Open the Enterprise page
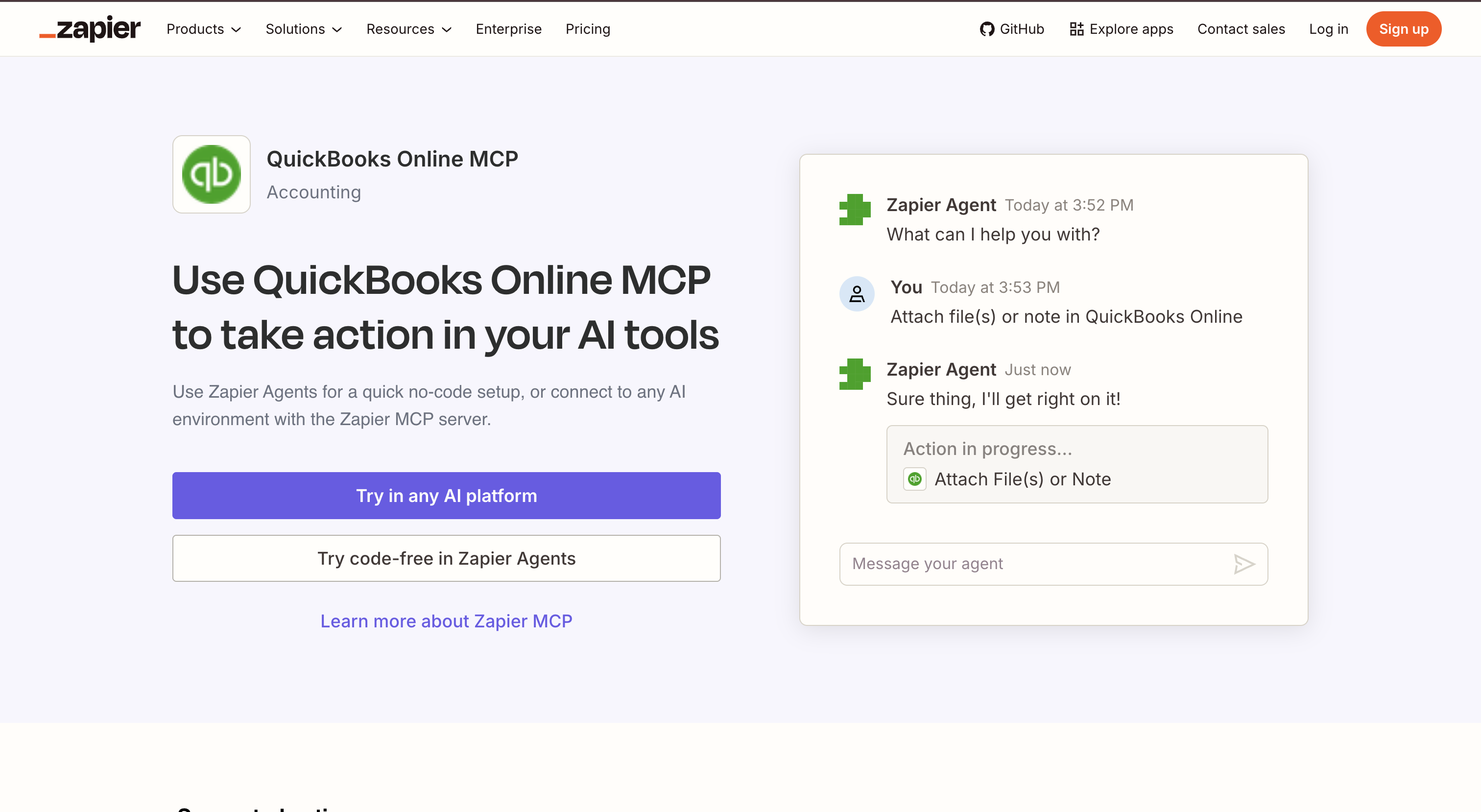This screenshot has height=812, width=1481. (x=508, y=29)
